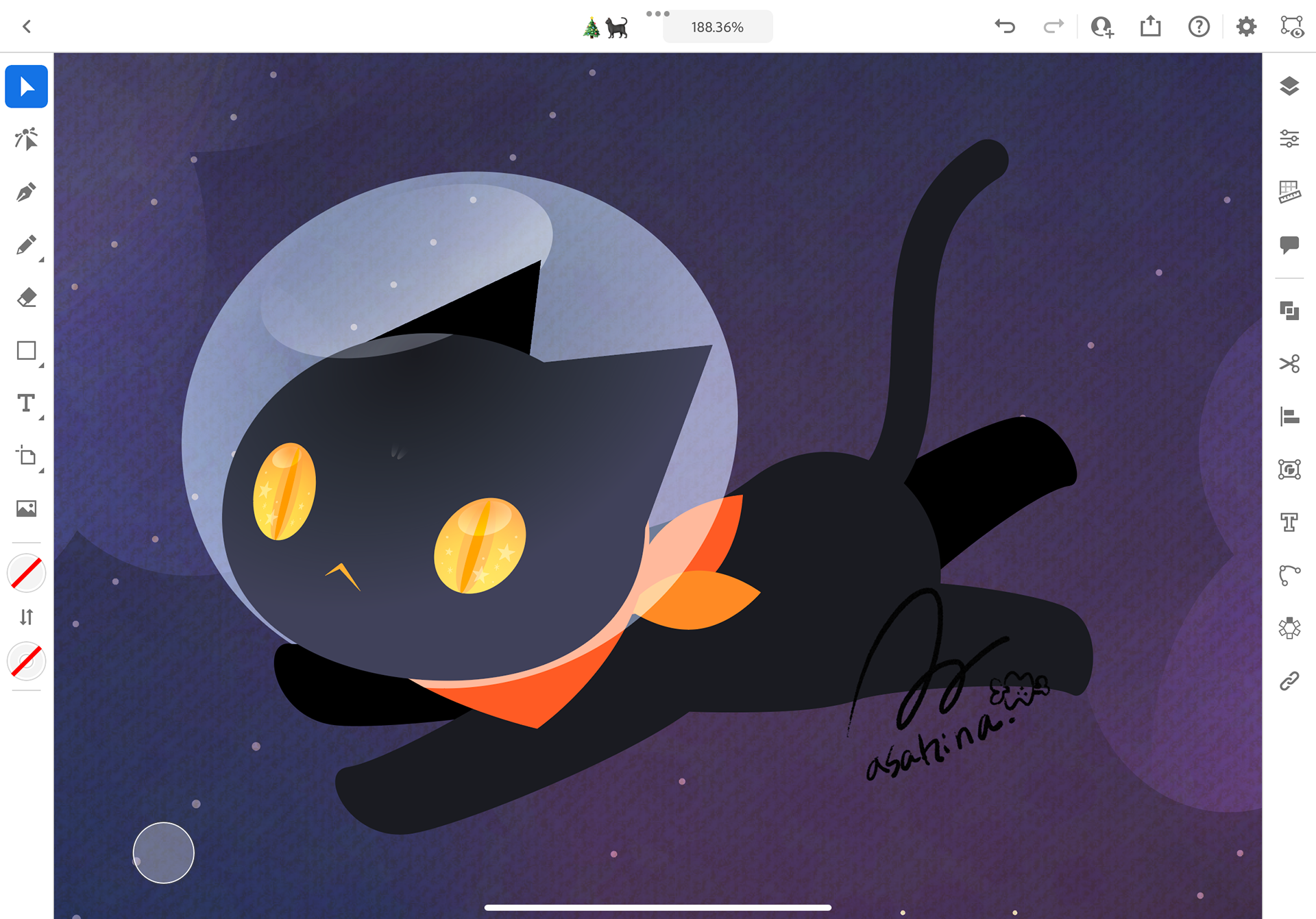Toggle outline preview mode icon
This screenshot has width=1316, height=919.
pyautogui.click(x=1292, y=27)
